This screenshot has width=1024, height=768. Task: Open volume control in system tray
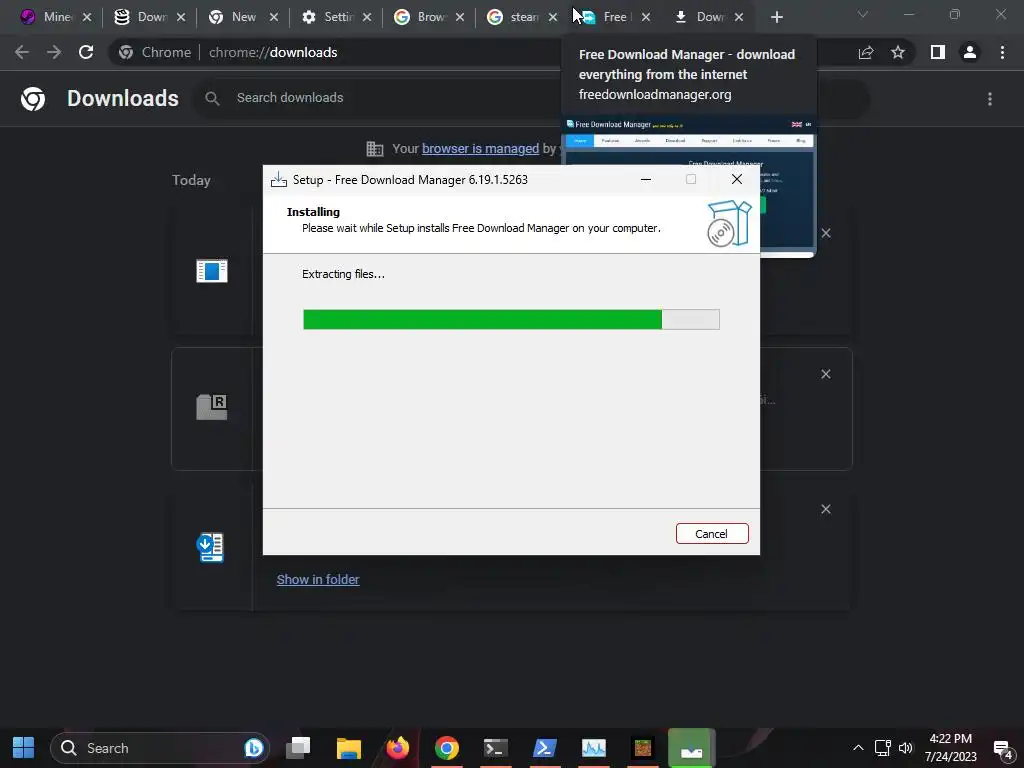click(x=906, y=748)
